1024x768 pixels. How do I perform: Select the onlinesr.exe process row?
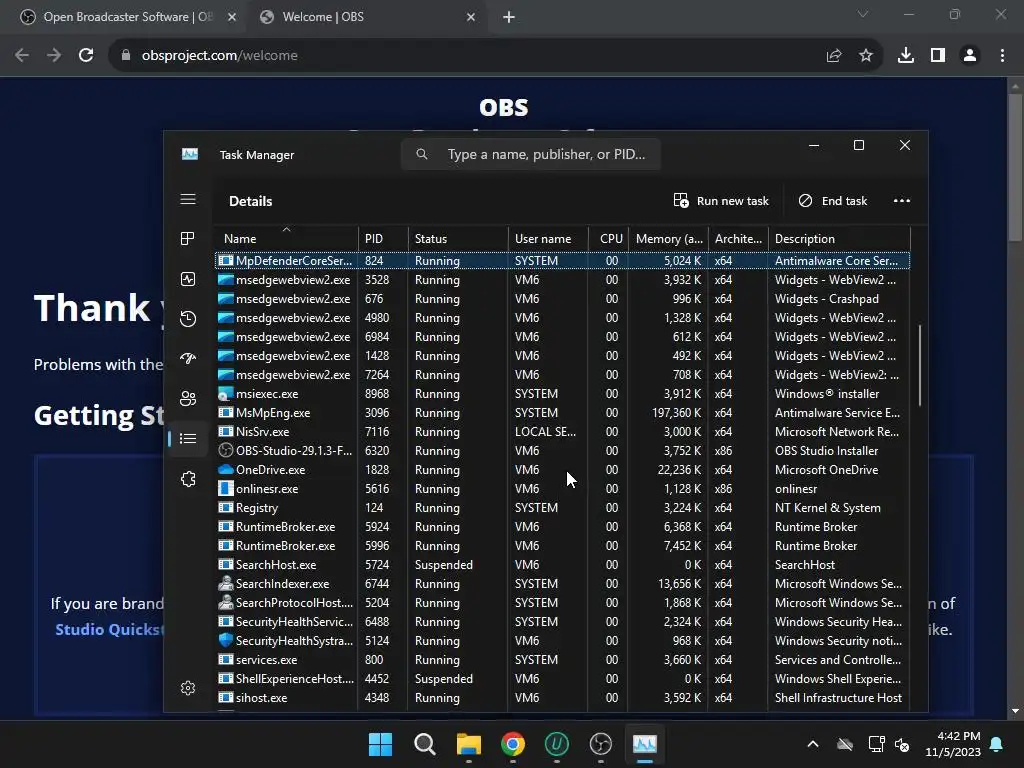click(x=562, y=488)
